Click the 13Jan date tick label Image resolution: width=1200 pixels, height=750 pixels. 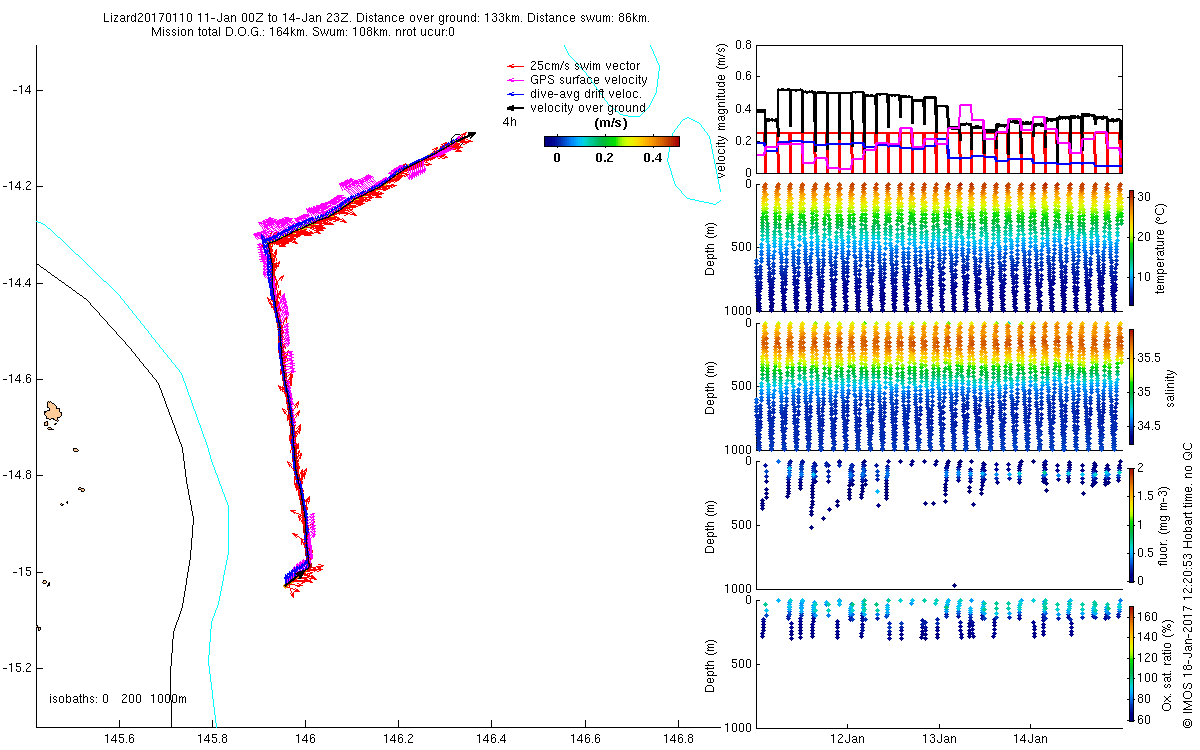click(x=939, y=739)
